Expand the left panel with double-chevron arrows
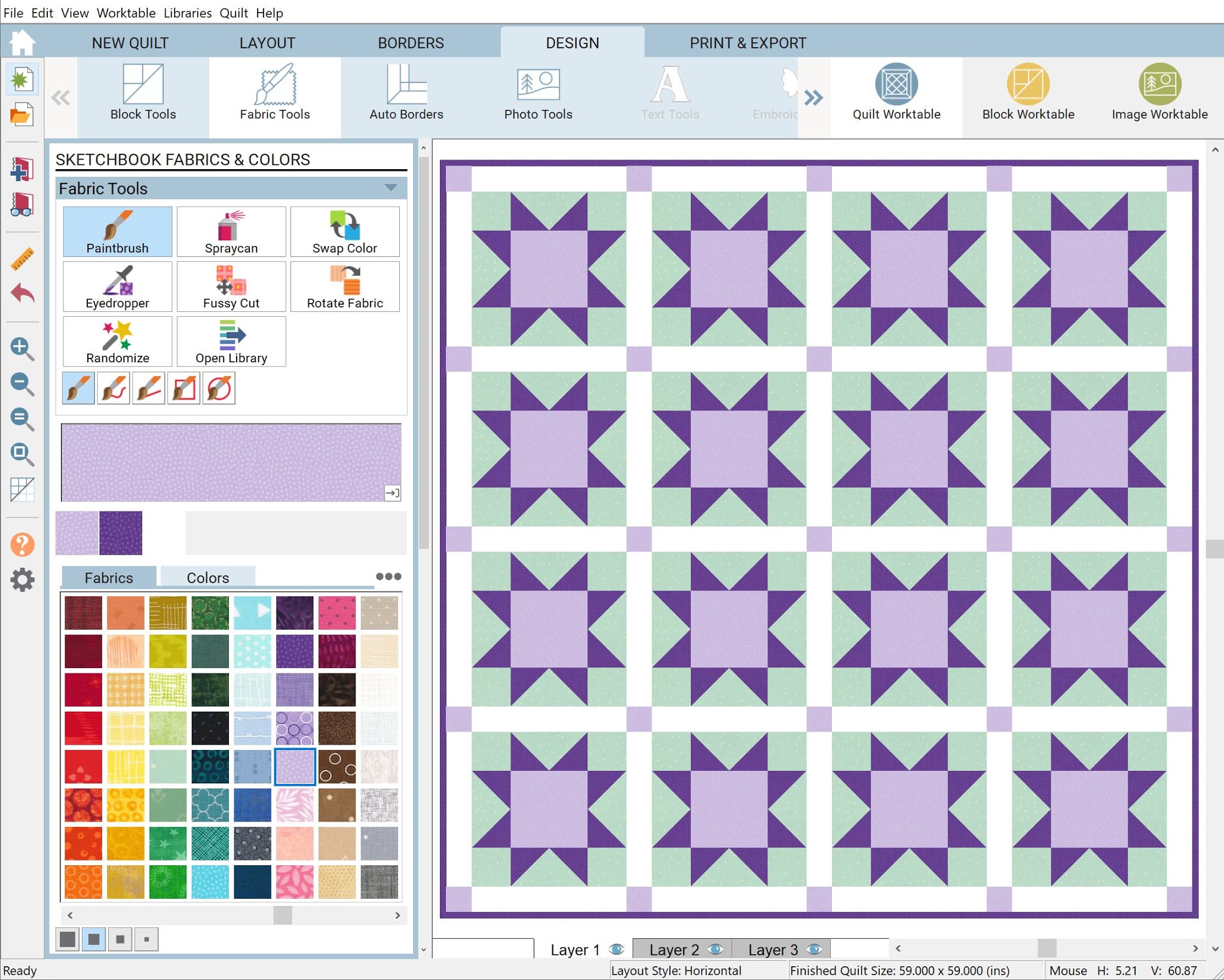1224x980 pixels. point(60,97)
